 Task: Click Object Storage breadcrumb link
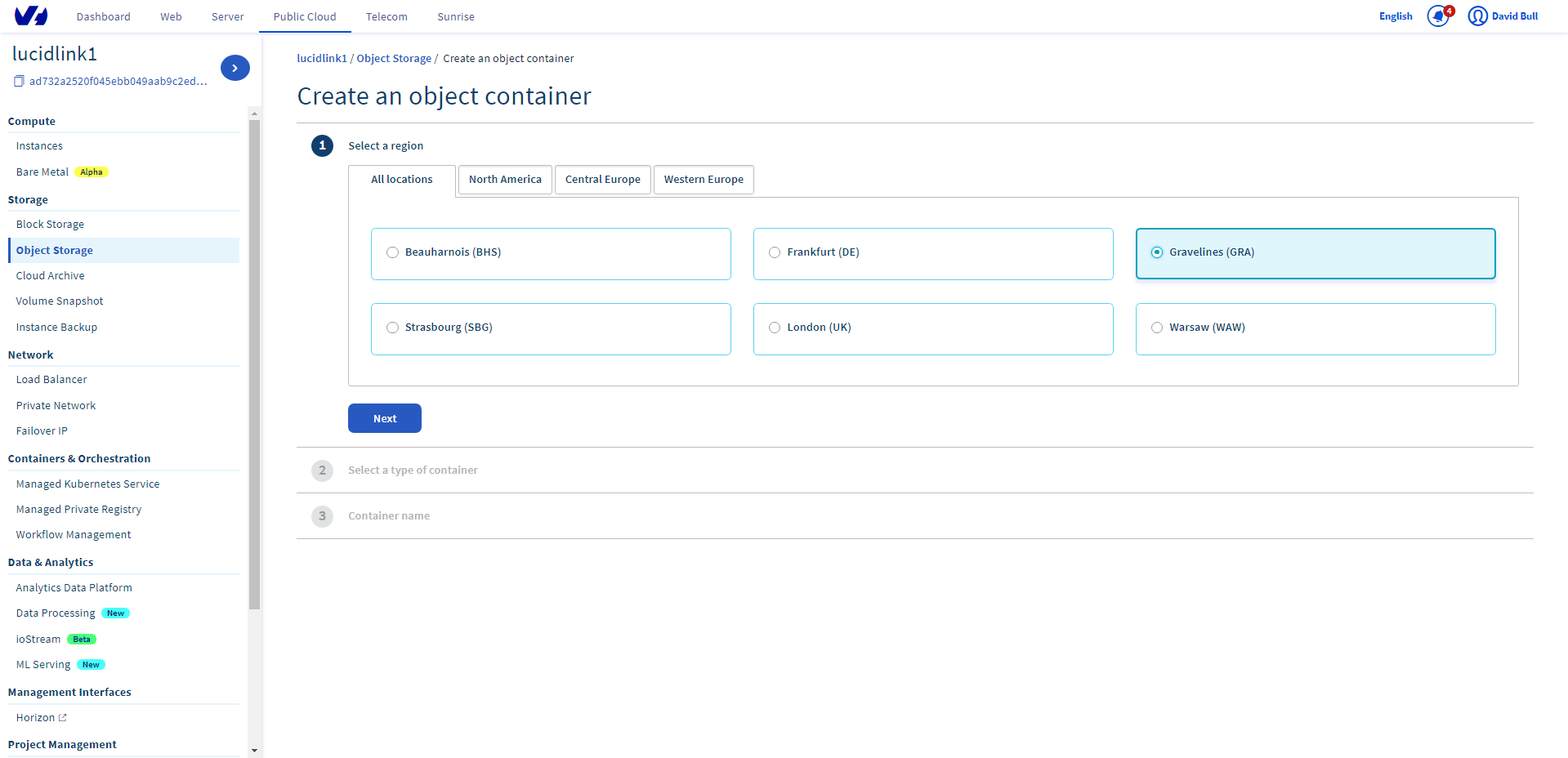coord(394,58)
